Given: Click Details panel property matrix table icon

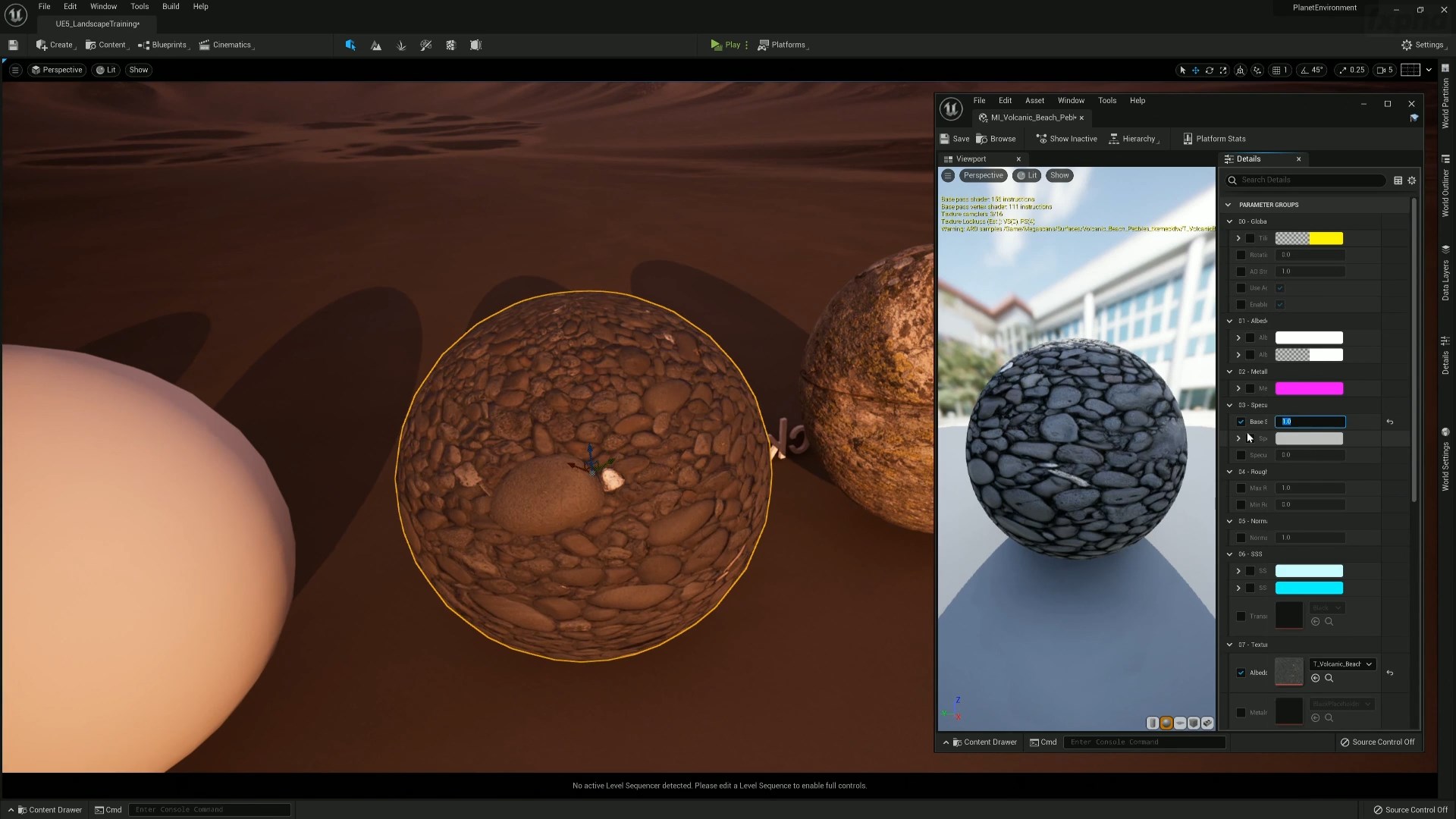Looking at the screenshot, I should (x=1398, y=180).
